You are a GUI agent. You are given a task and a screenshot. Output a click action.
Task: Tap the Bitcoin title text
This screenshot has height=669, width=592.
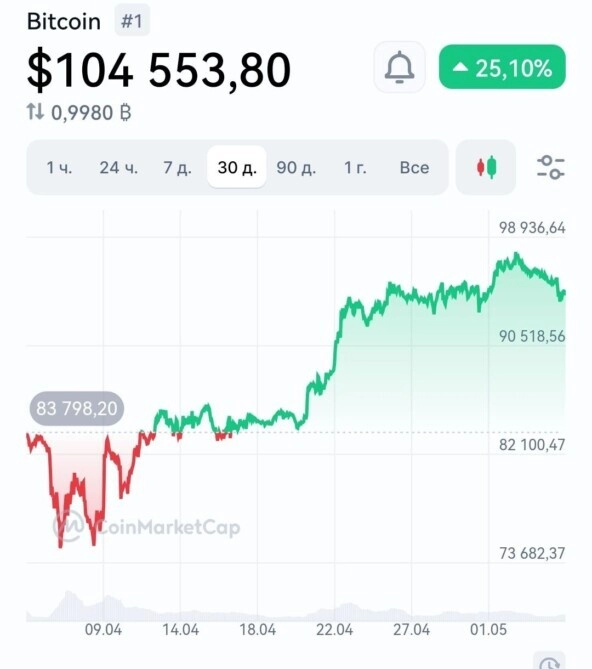(x=64, y=21)
